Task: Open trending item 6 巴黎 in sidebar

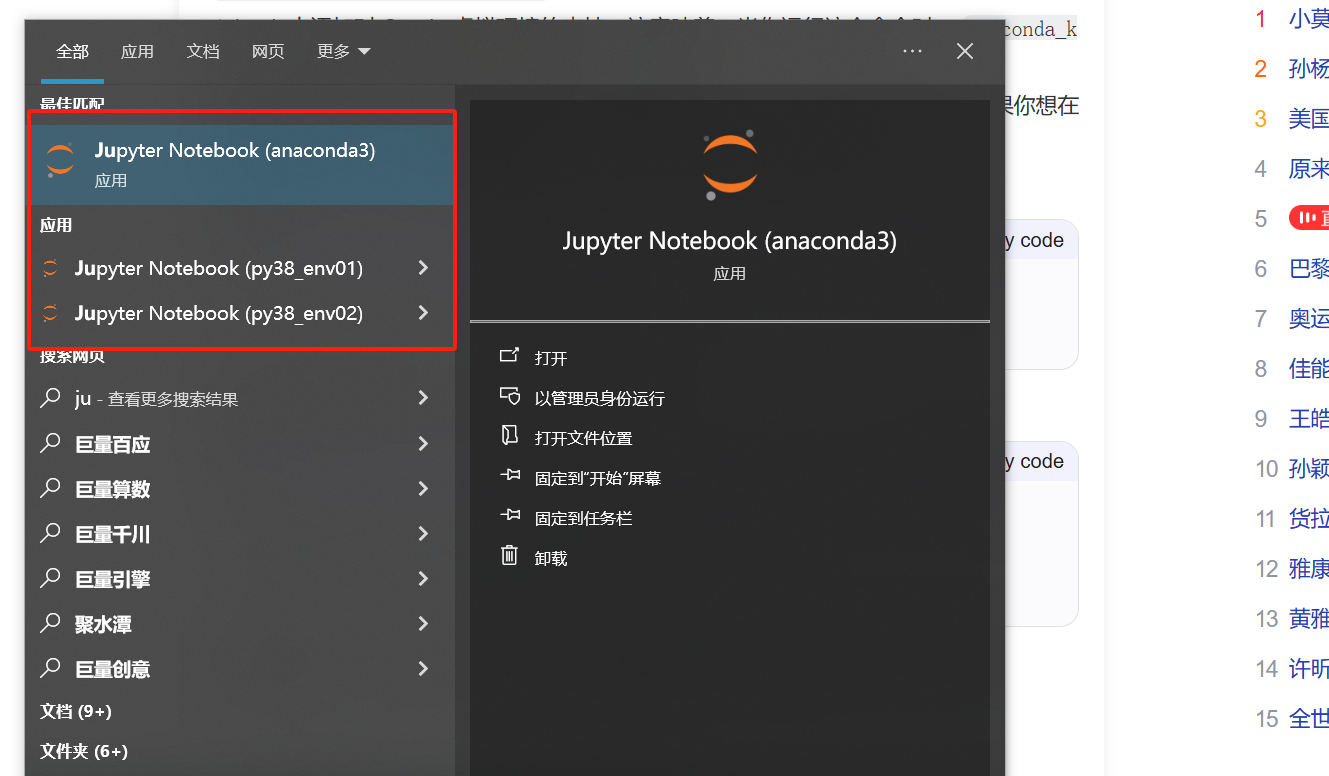Action: click(x=1309, y=268)
